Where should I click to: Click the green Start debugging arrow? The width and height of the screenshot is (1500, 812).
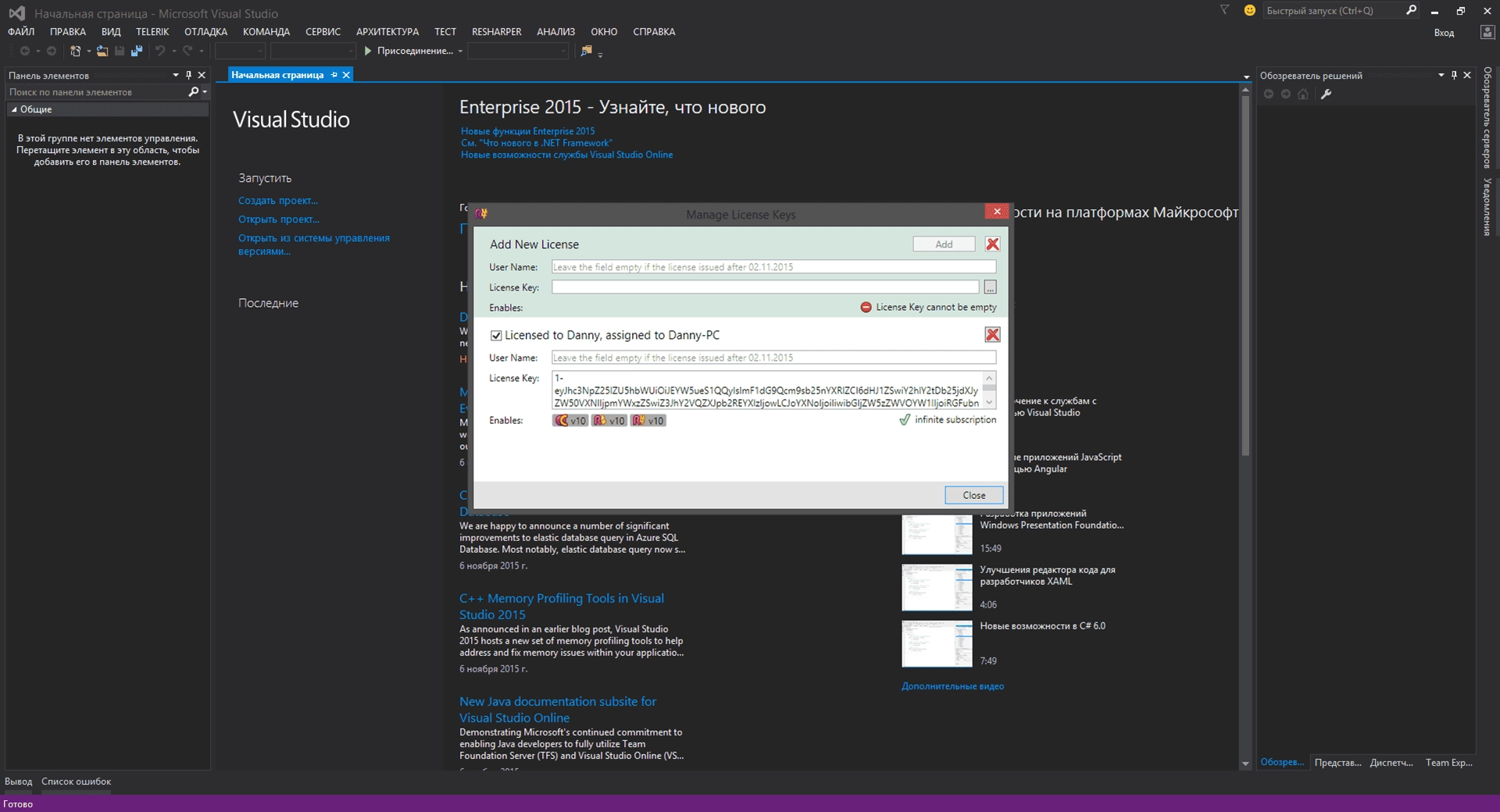[x=367, y=51]
